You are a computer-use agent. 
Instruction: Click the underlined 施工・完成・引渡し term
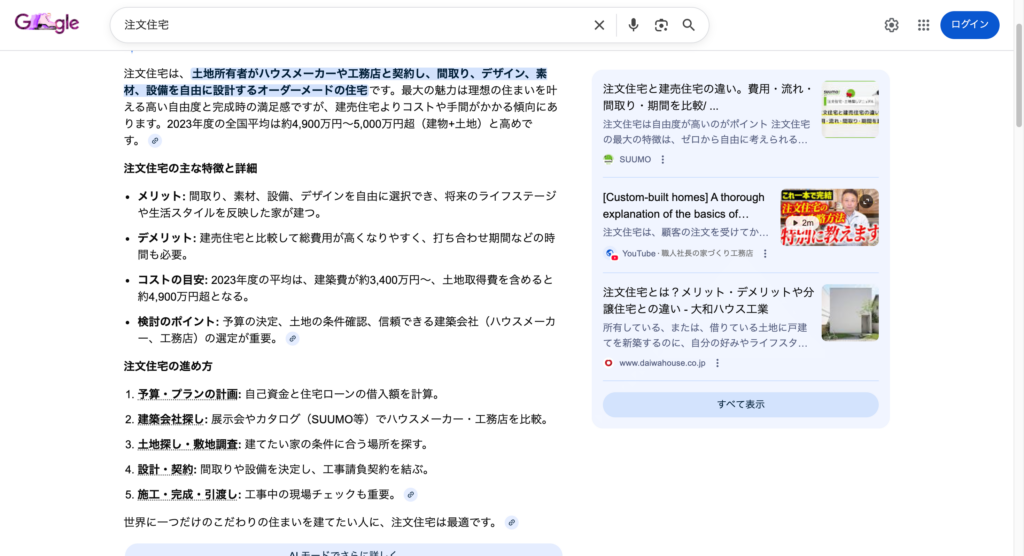coord(187,495)
